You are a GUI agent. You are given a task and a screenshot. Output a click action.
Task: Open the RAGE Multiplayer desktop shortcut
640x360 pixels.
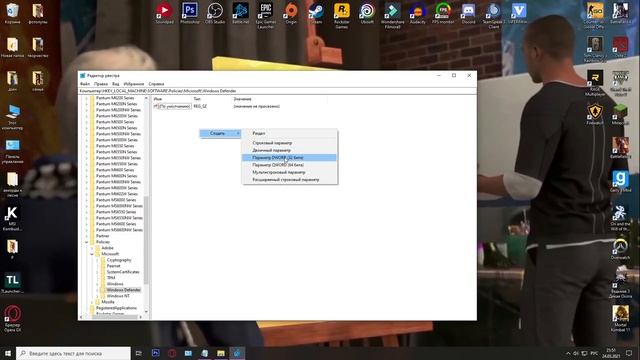(x=595, y=82)
